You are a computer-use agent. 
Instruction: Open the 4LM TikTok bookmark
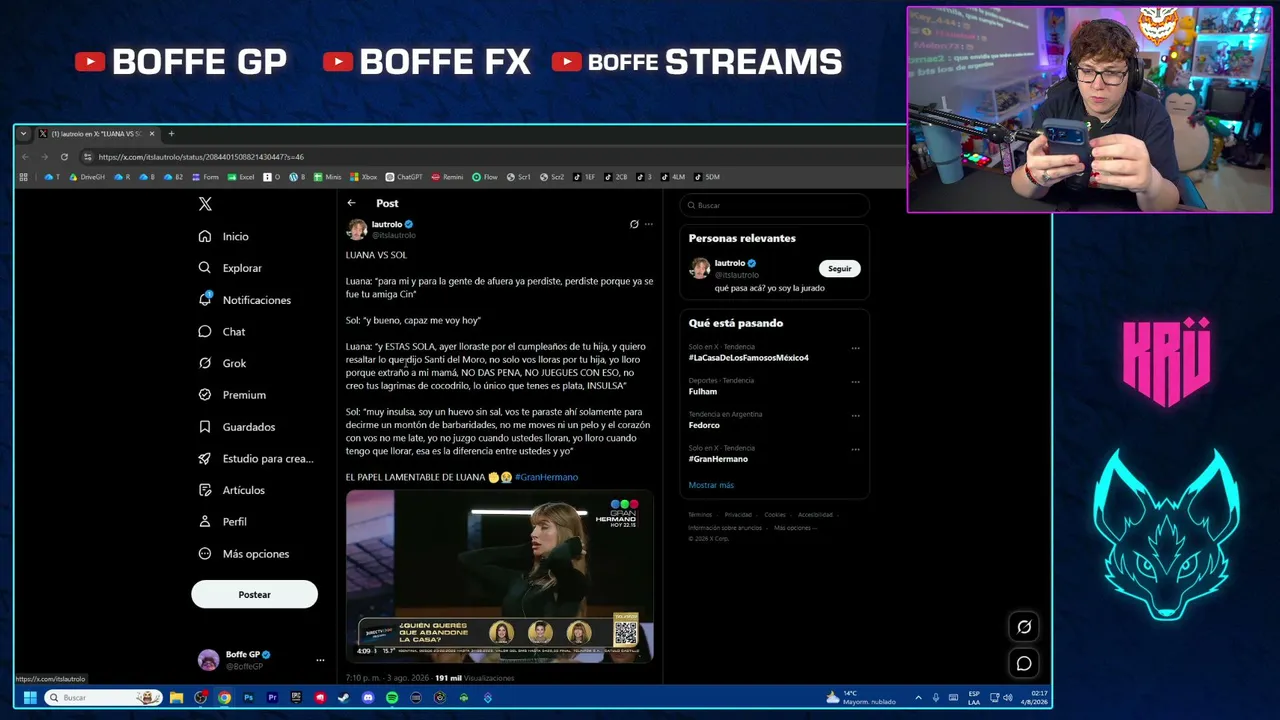click(673, 177)
